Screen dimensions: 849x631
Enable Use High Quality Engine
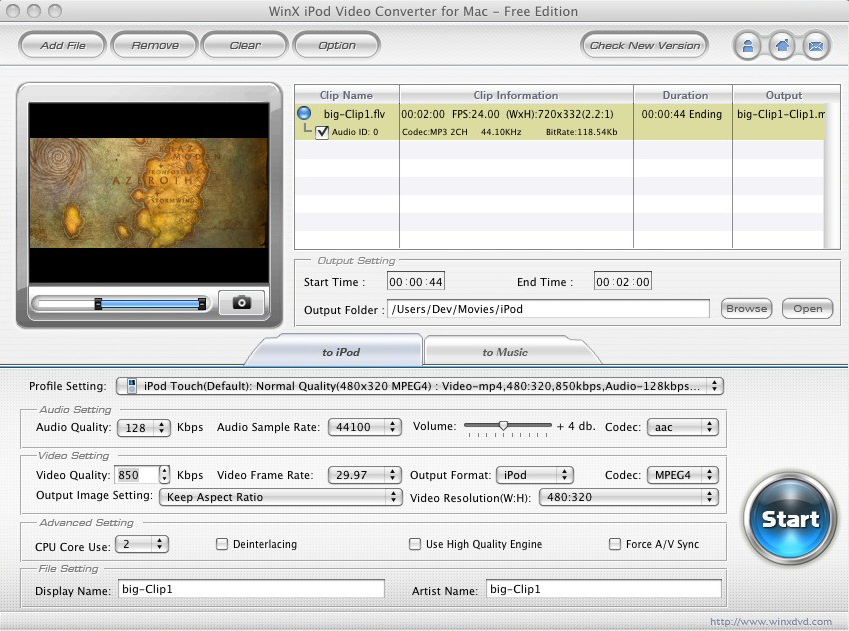point(415,544)
